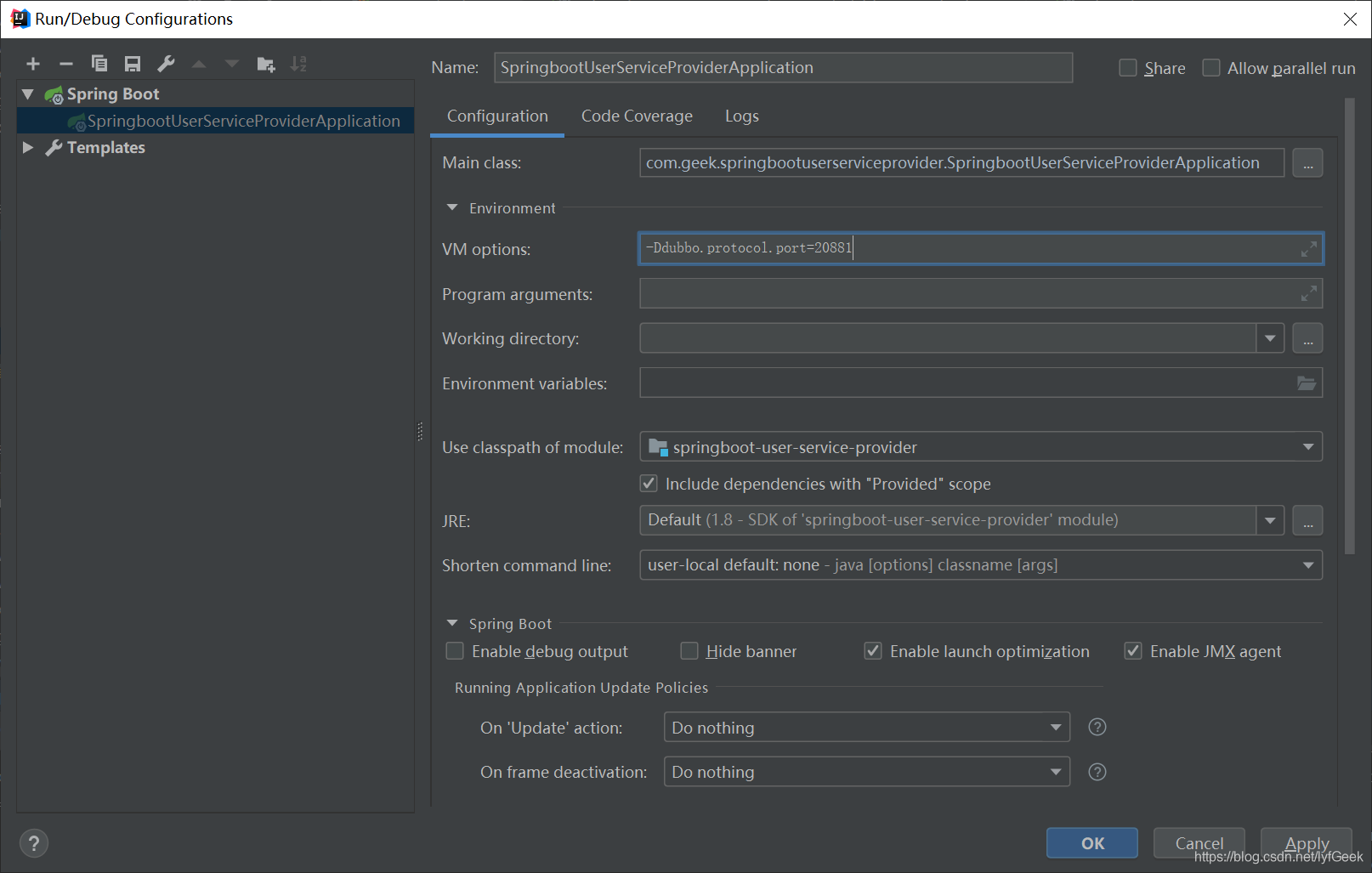Image resolution: width=1372 pixels, height=873 pixels.
Task: Open Working directory dropdown arrow
Action: tap(1270, 338)
